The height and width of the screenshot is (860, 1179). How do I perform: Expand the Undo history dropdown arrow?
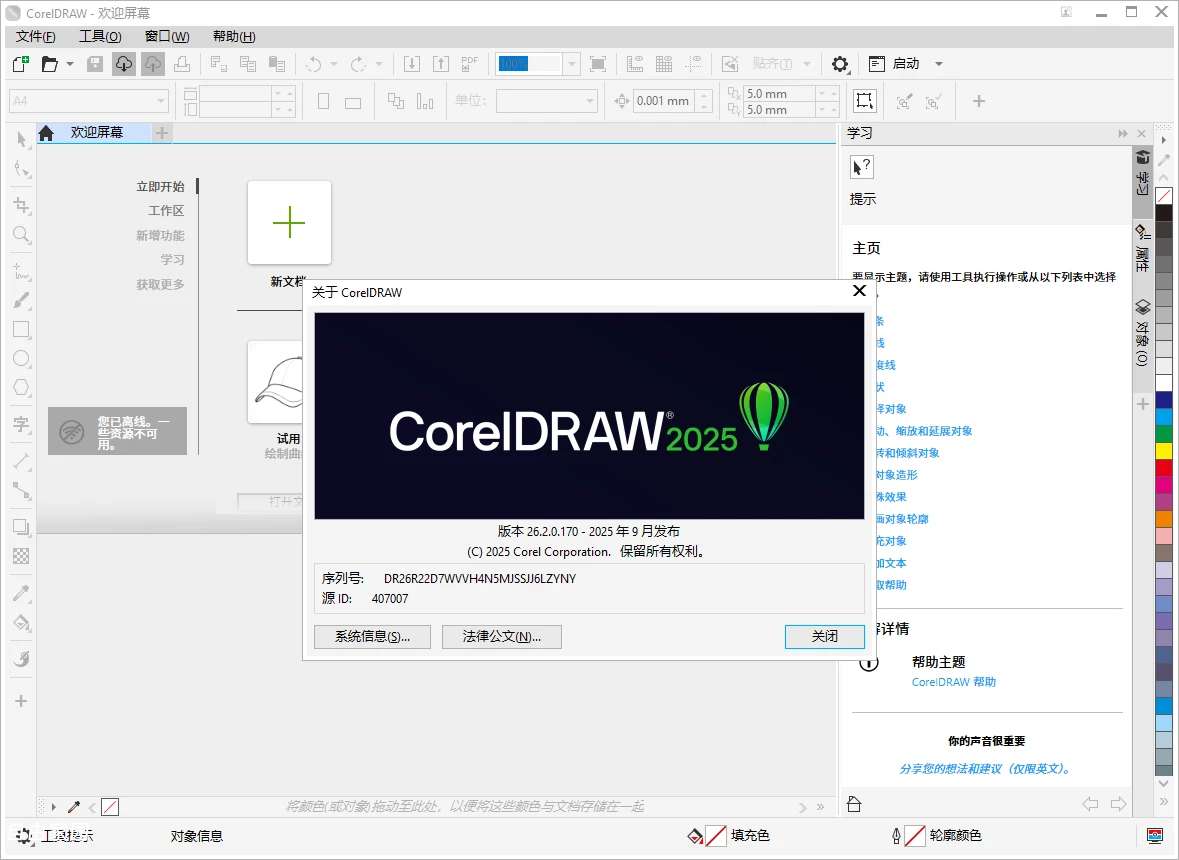click(x=334, y=64)
